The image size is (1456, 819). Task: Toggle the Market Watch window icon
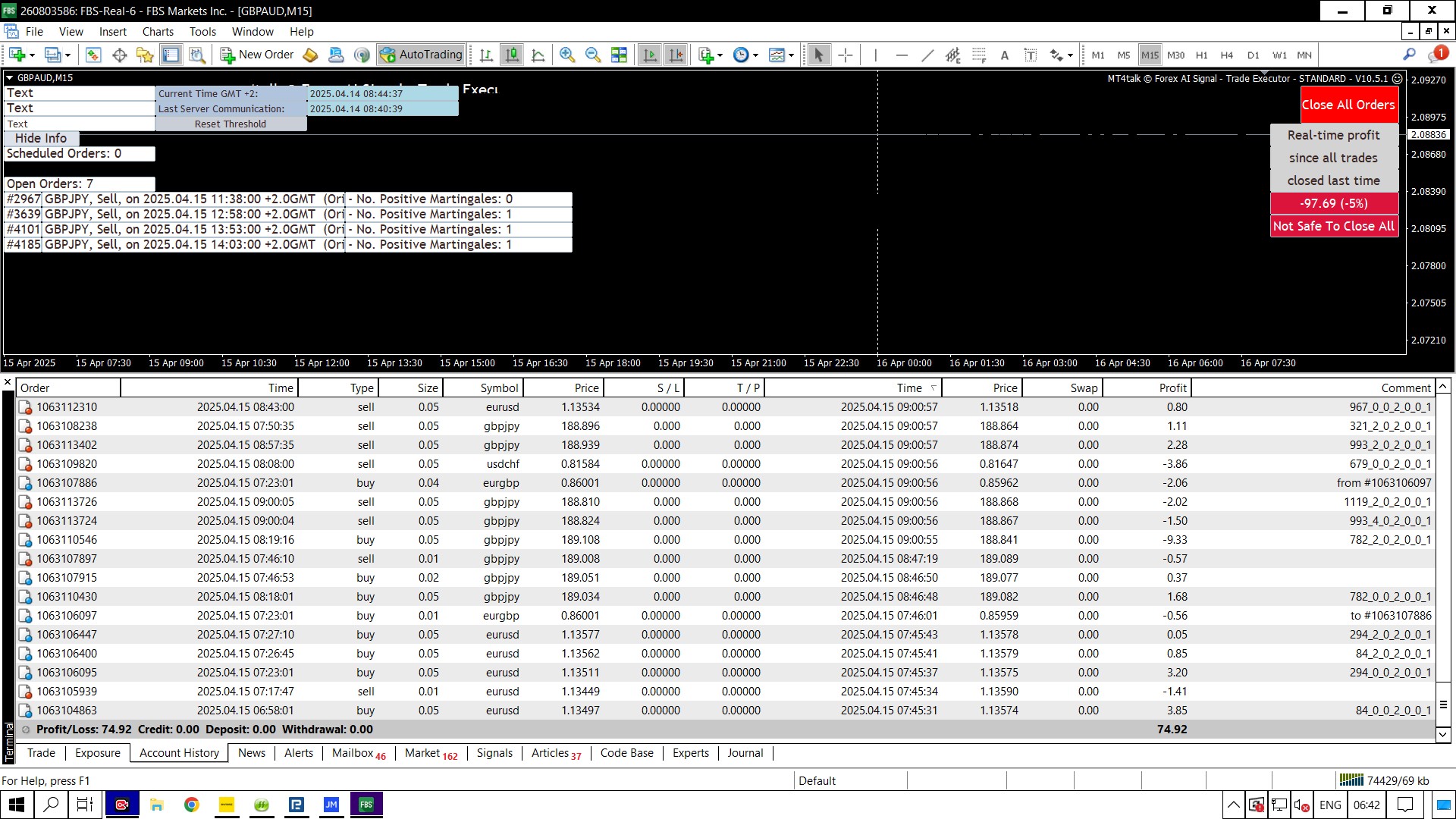tap(93, 55)
